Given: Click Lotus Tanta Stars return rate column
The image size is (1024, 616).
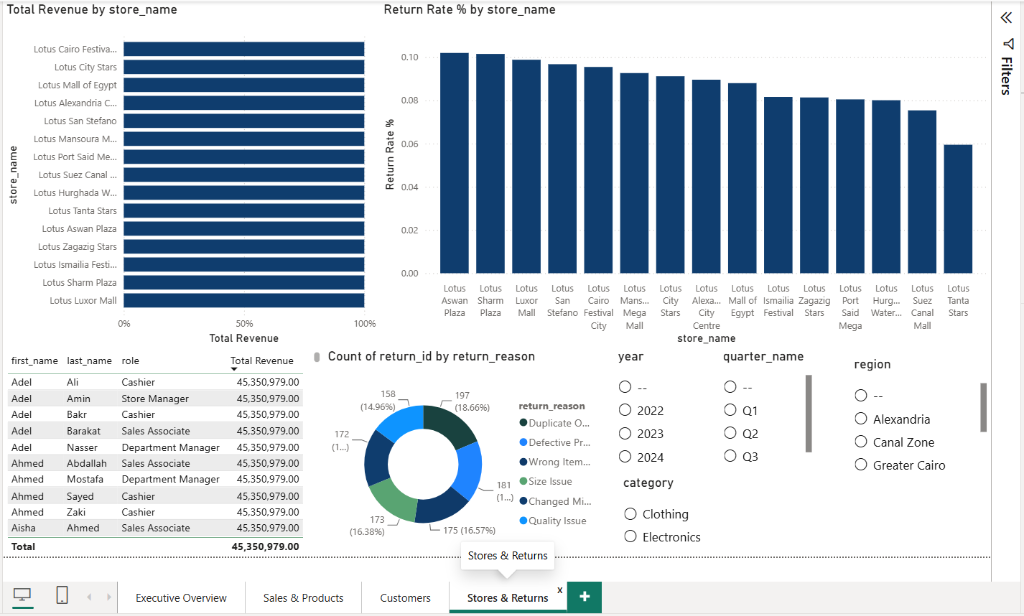Looking at the screenshot, I should pyautogui.click(x=958, y=209).
